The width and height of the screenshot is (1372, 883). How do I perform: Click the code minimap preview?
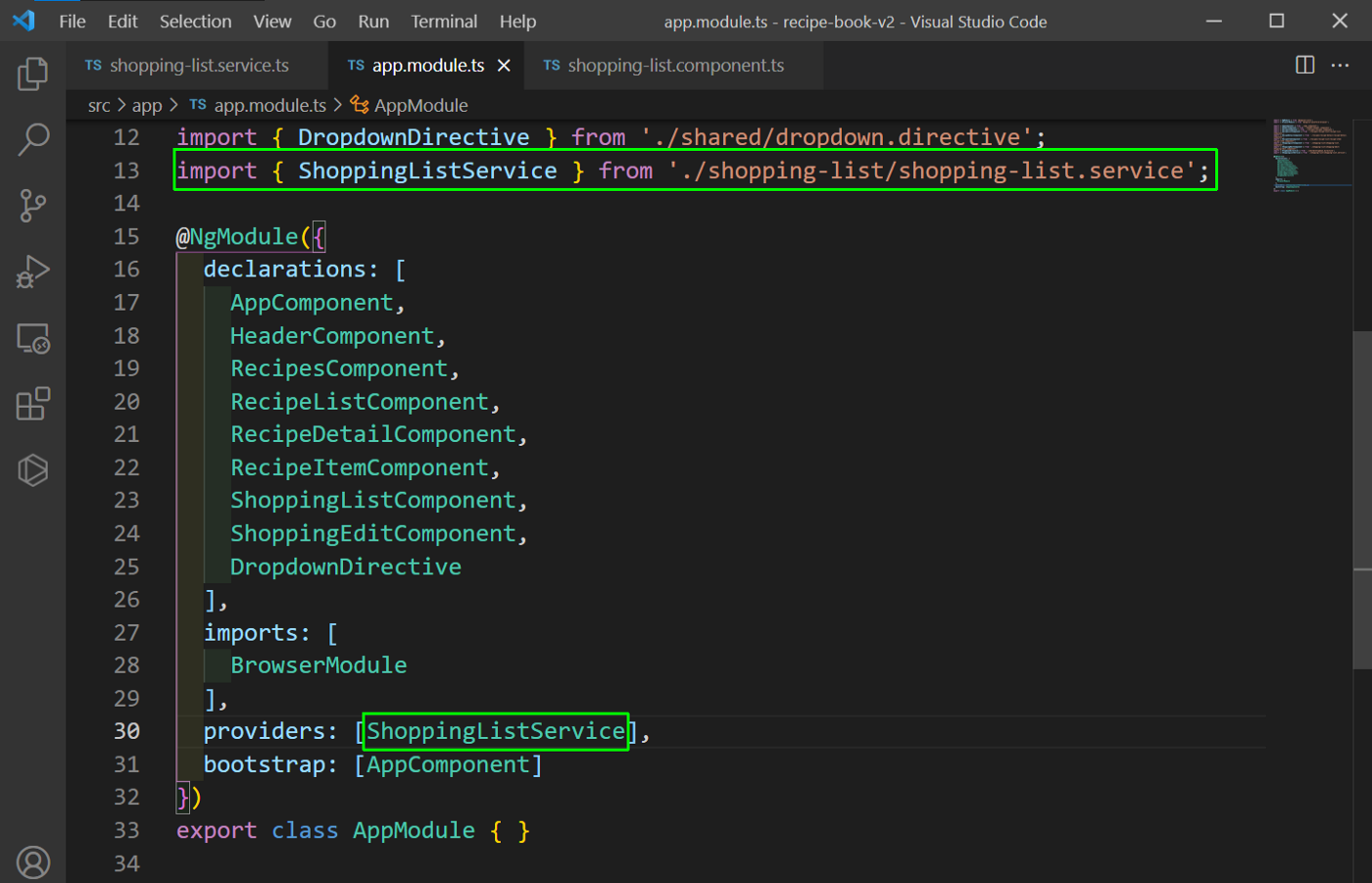point(1310,155)
